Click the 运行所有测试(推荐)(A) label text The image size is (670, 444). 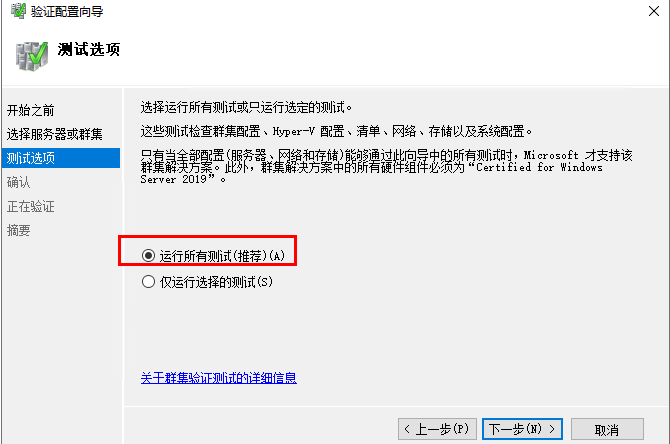(222, 256)
